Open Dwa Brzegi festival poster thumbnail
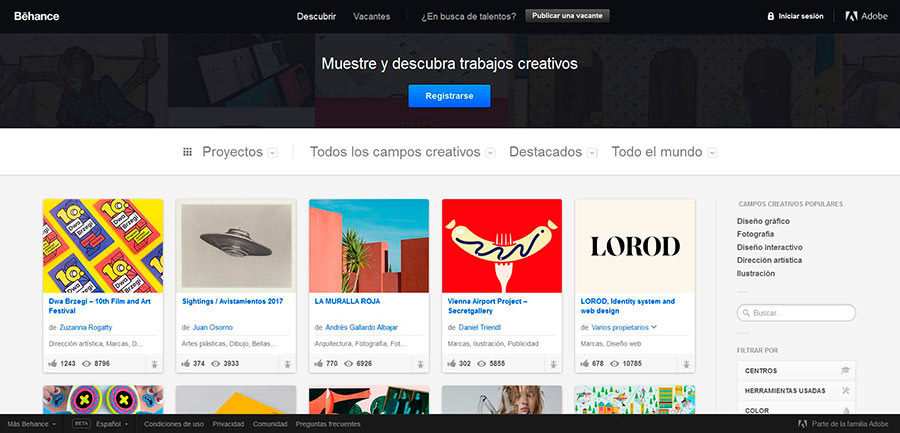 103,246
